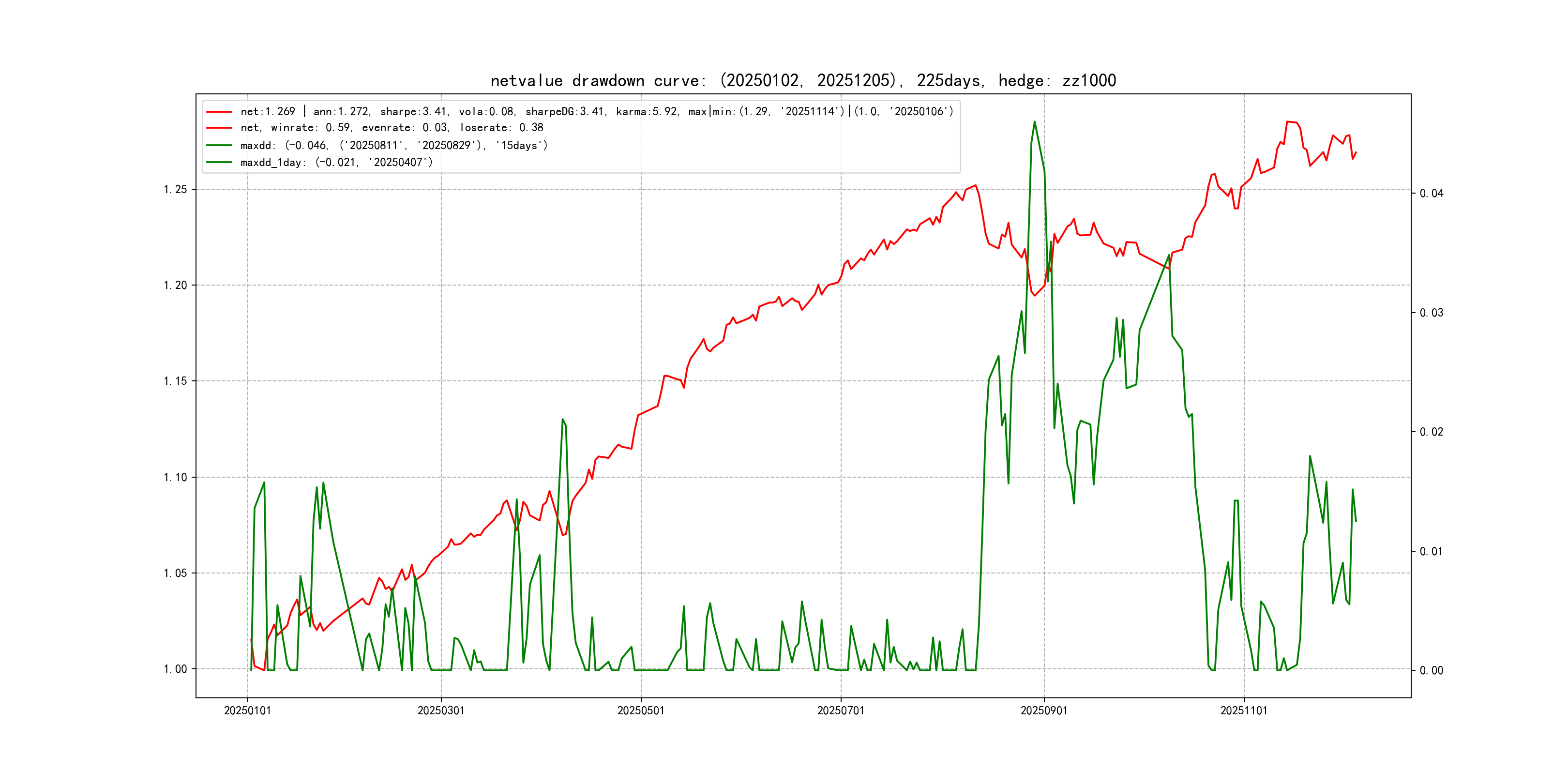The image size is (1568, 784).
Task: Click the x-axis label 20250101
Action: pyautogui.click(x=247, y=710)
